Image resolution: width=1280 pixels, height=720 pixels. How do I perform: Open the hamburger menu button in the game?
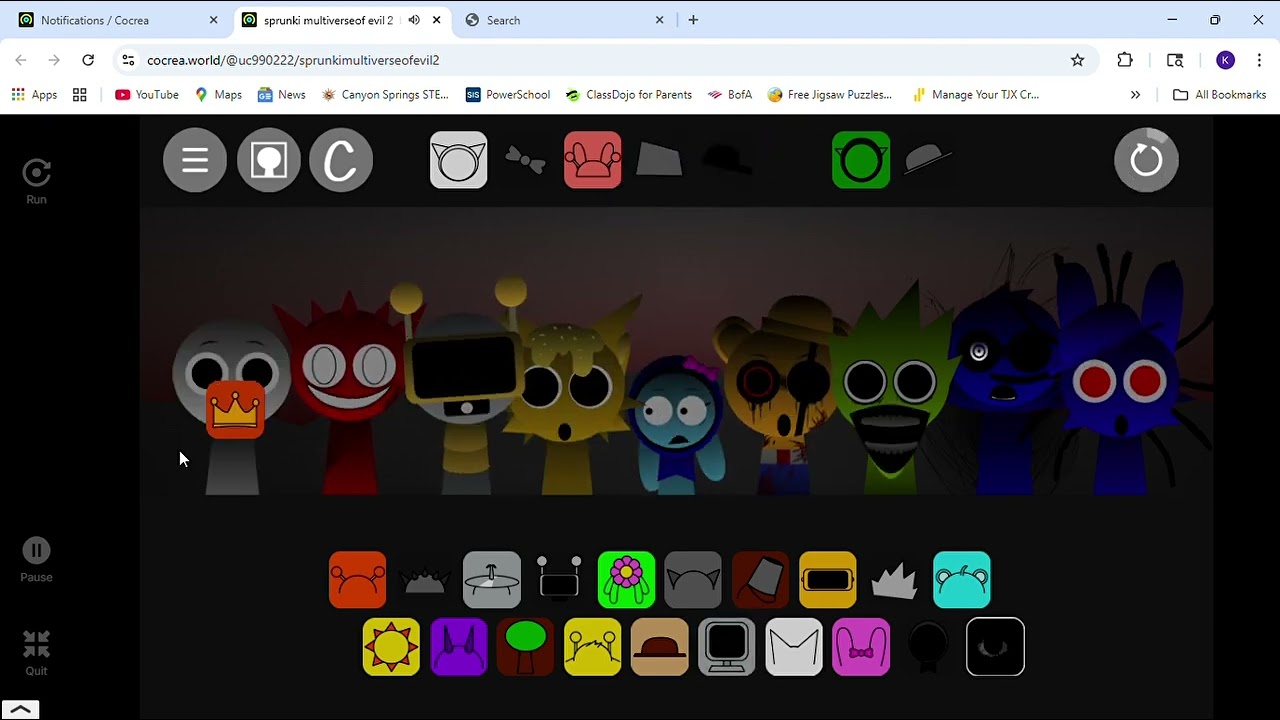click(195, 160)
